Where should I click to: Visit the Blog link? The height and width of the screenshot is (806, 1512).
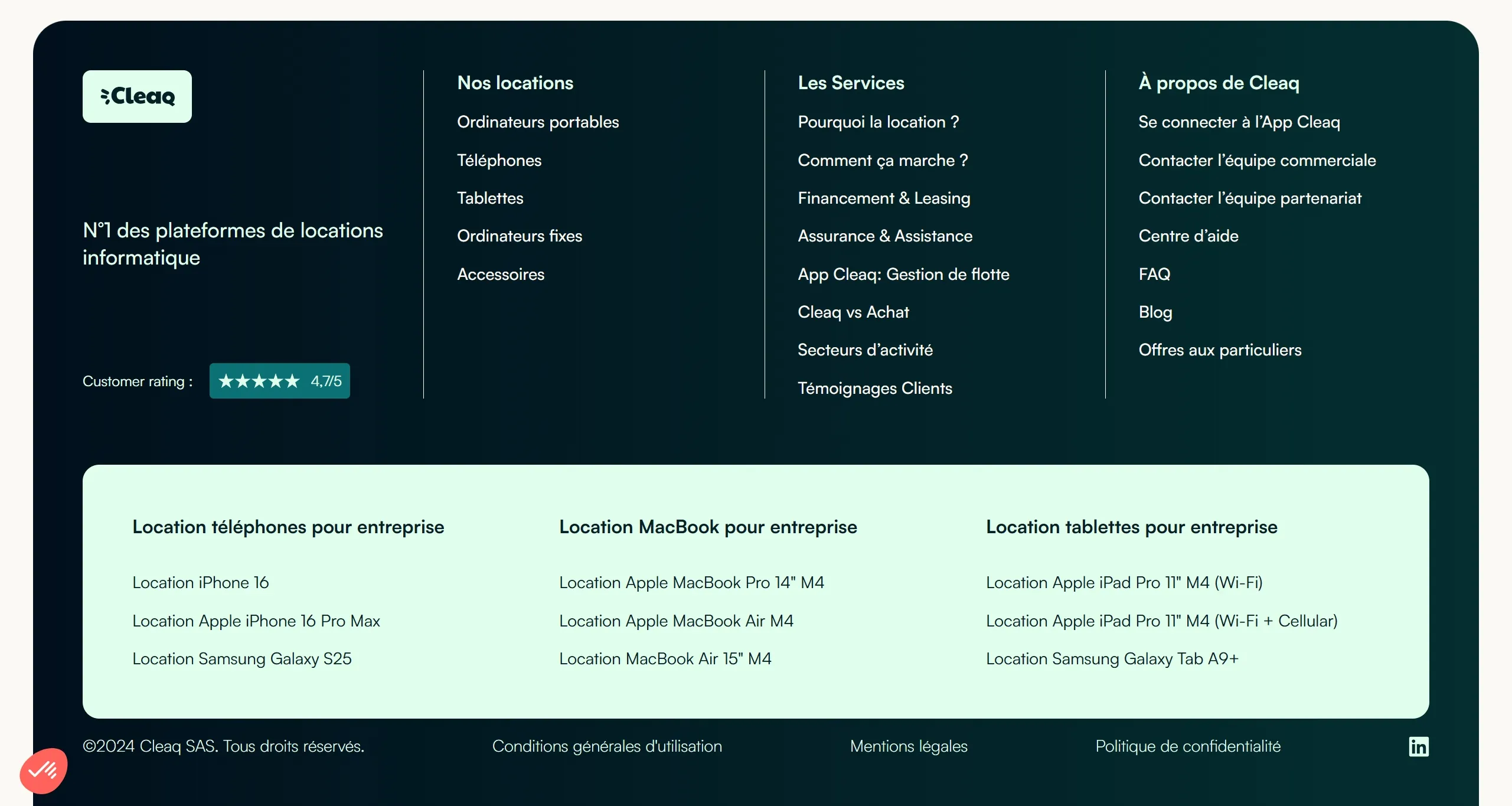point(1155,312)
